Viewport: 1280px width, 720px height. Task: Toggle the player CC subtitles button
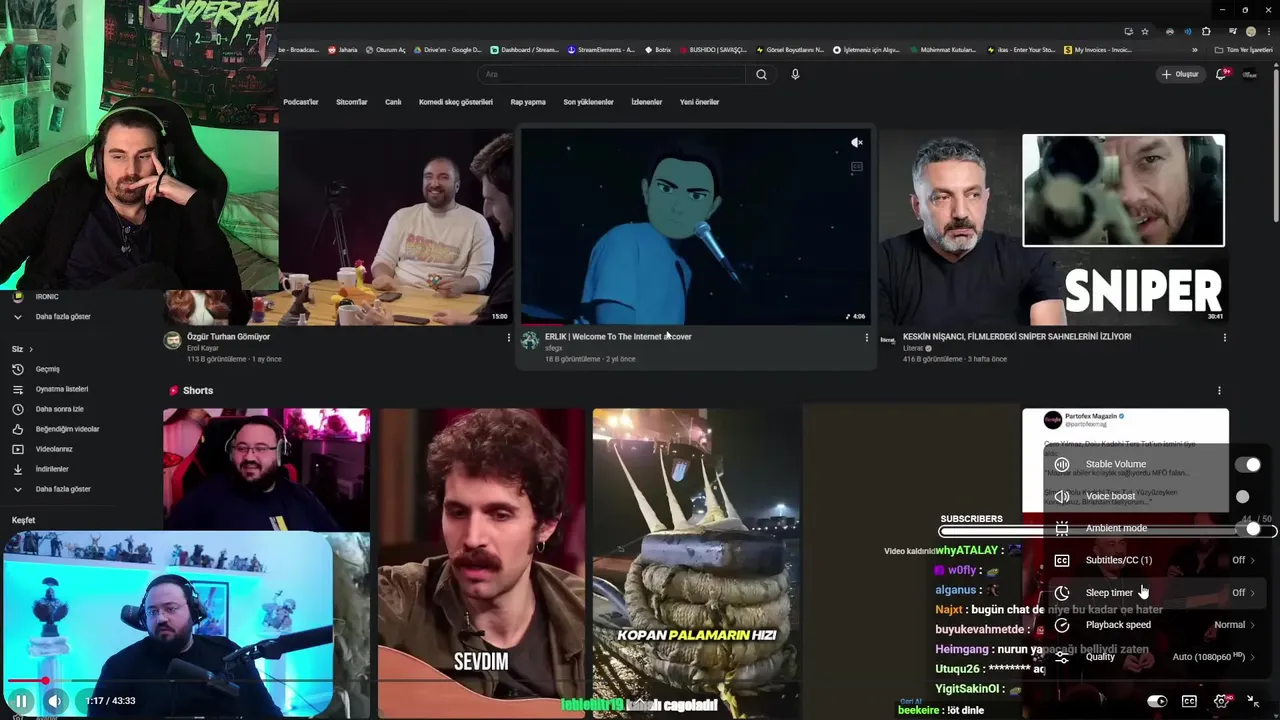[x=1189, y=701]
